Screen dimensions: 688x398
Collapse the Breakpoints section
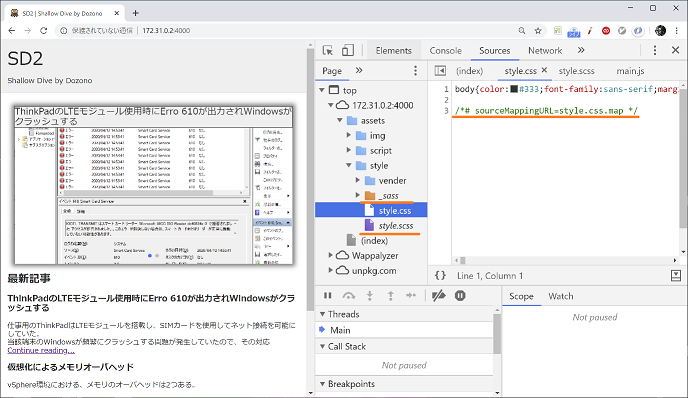tap(322, 384)
